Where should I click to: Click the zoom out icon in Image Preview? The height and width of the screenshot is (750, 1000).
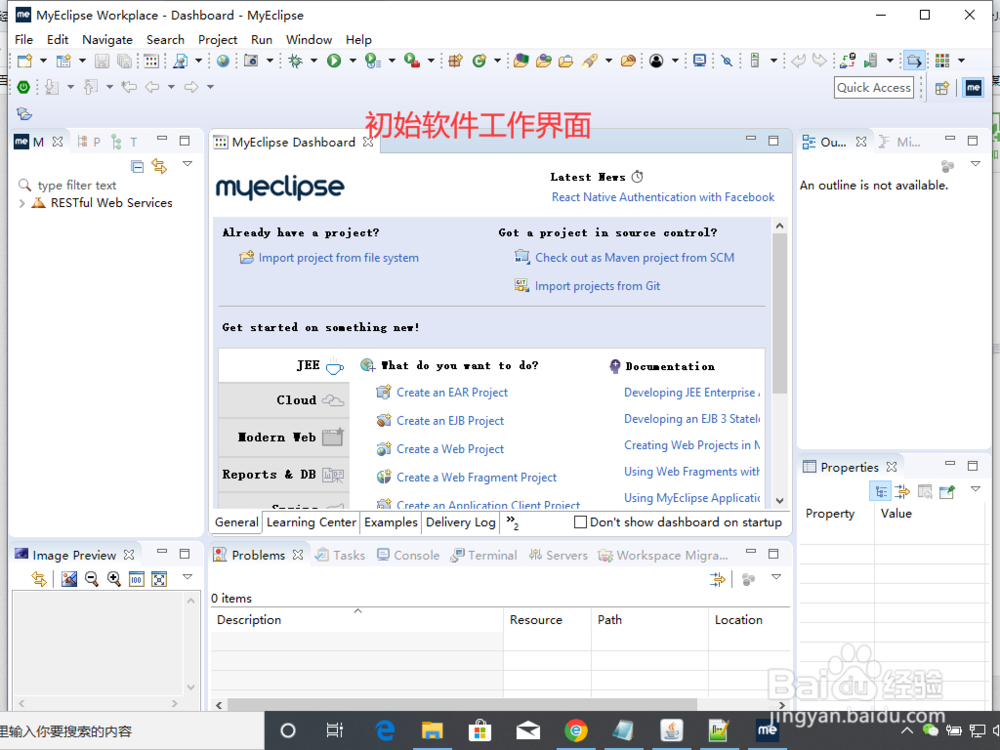91,579
